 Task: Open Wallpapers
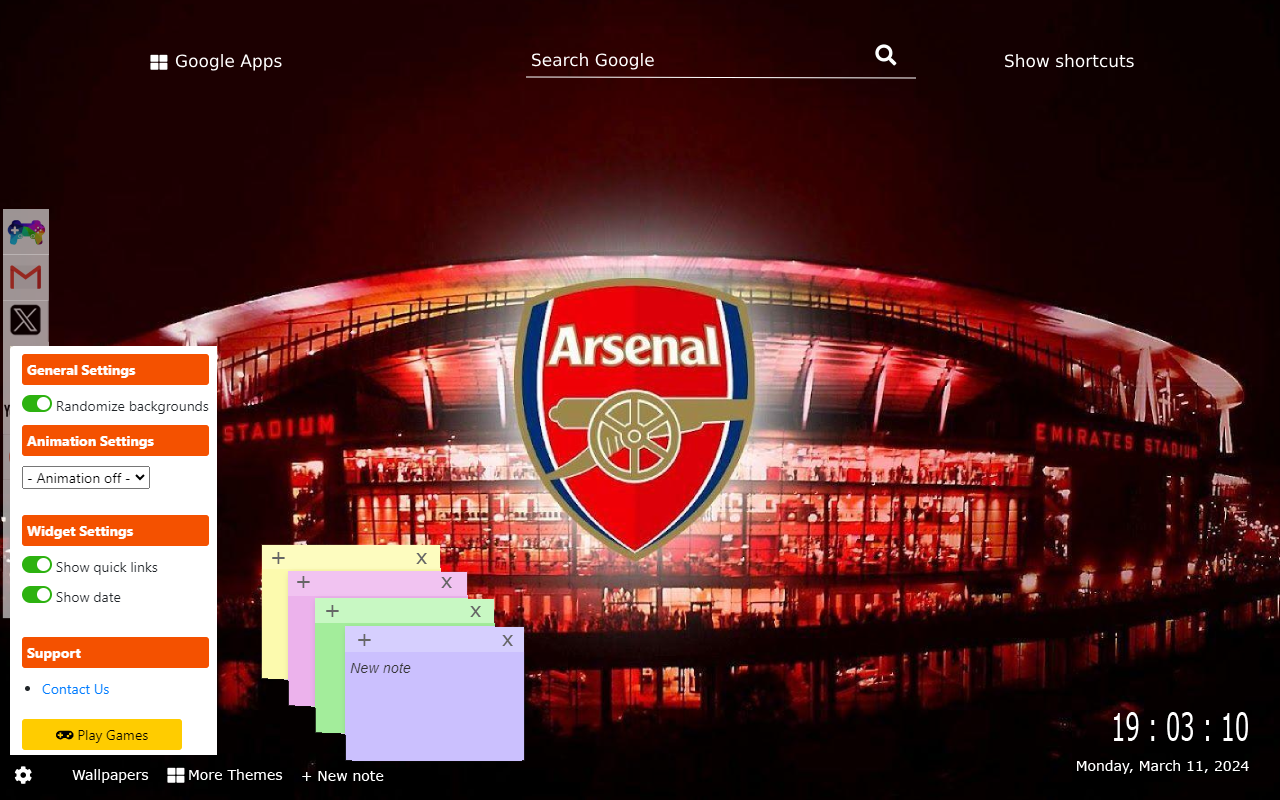click(110, 775)
